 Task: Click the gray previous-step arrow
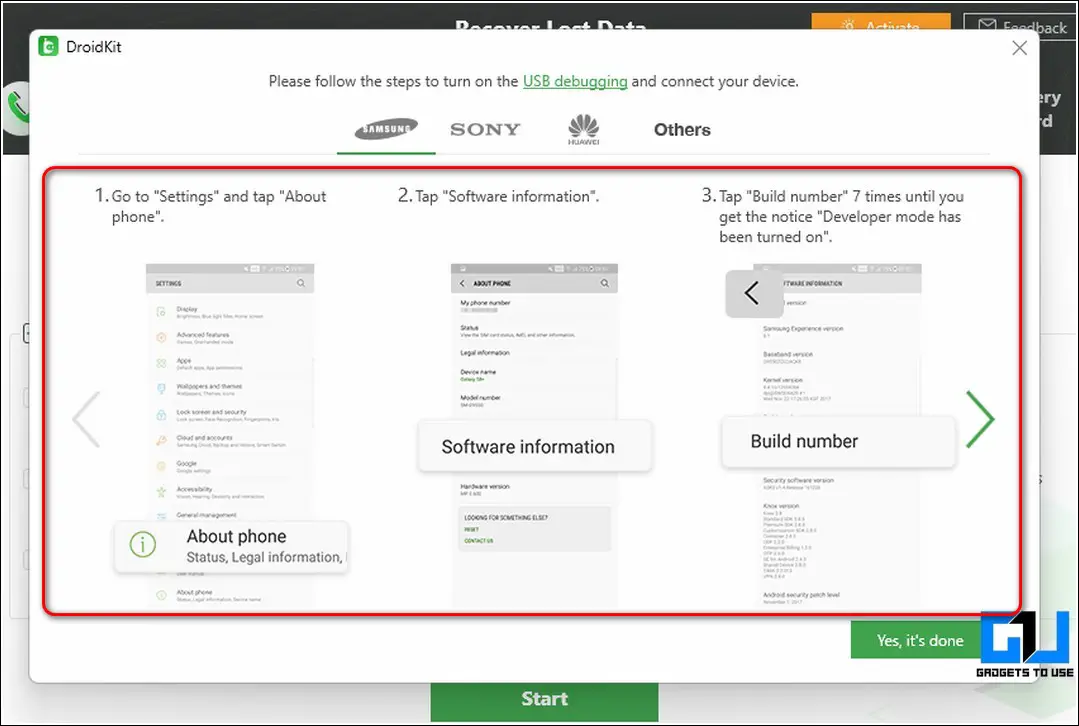point(87,419)
